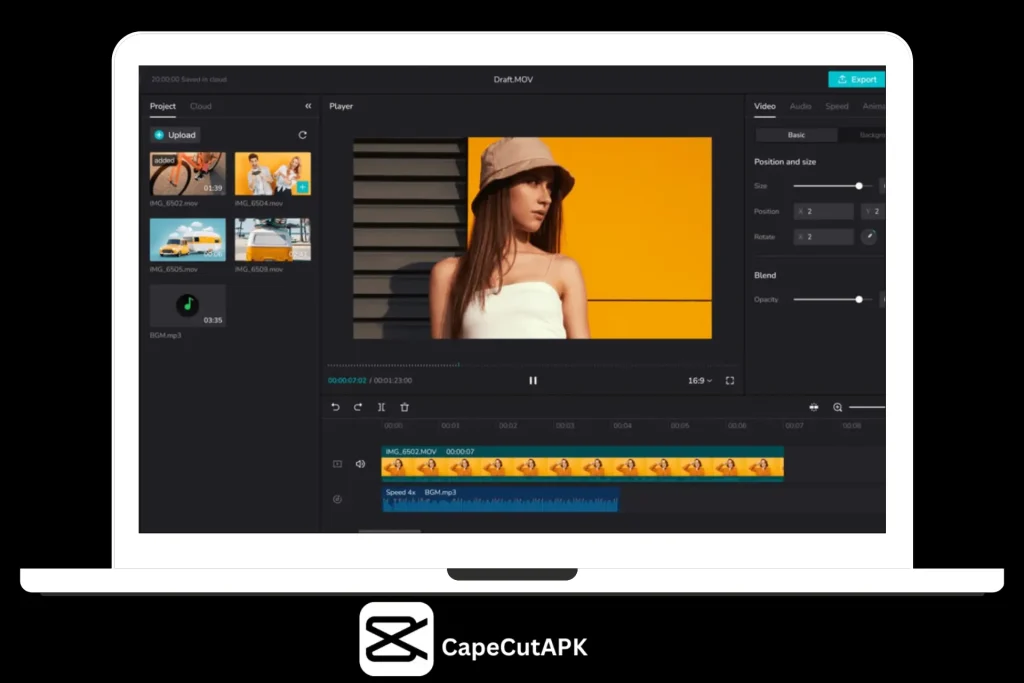Screen dimensions: 1024x683
Task: Open the Audio properties tab
Action: coord(801,106)
